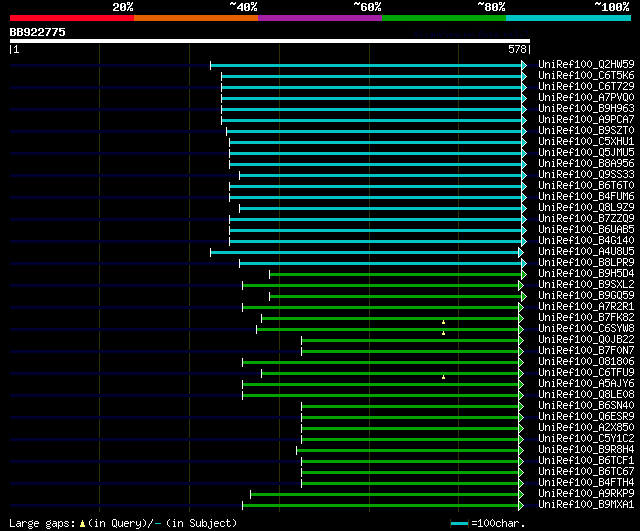Click the orange ~40% identity color swatch
This screenshot has width=640, height=531.
[x=196, y=18]
